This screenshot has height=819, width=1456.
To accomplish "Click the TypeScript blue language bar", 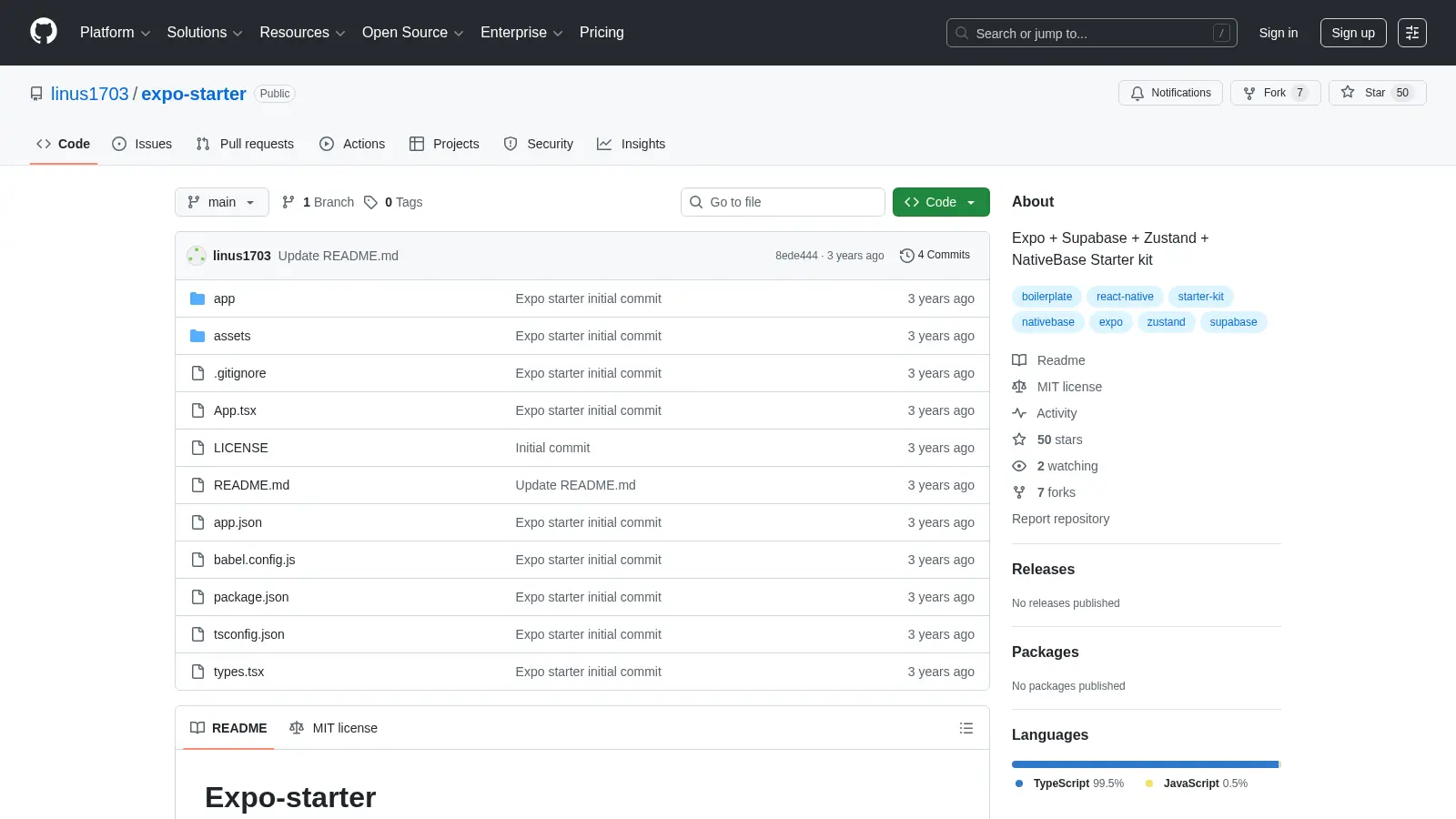I will point(1145,764).
